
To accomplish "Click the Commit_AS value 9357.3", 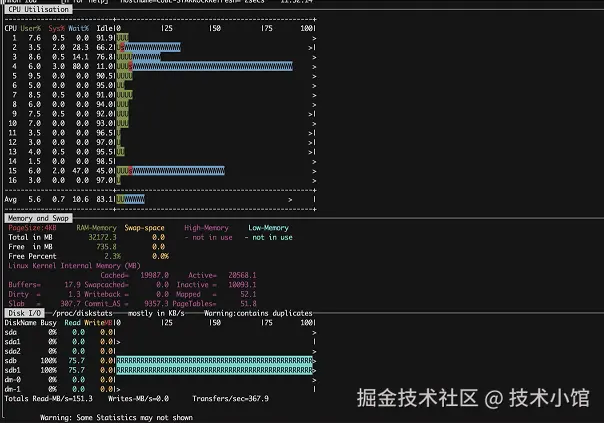I will (156, 304).
